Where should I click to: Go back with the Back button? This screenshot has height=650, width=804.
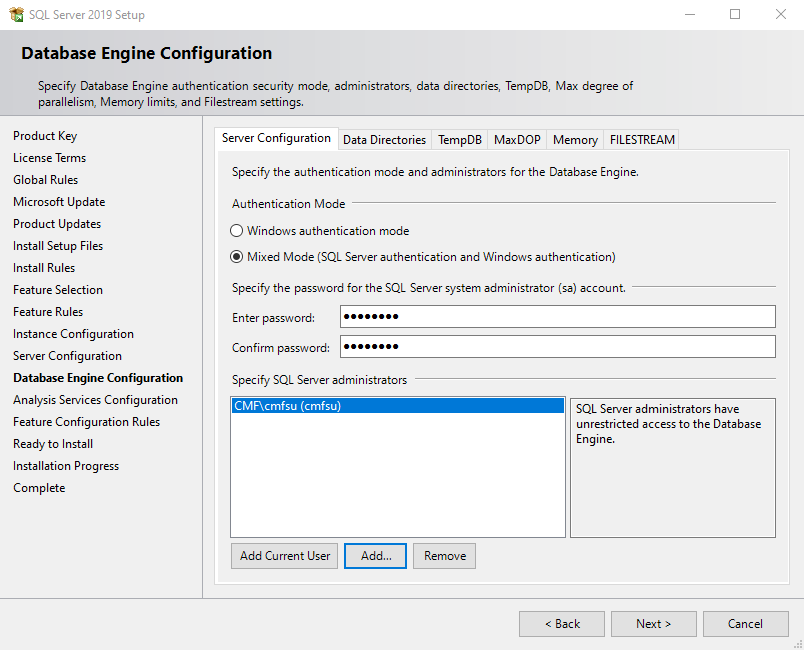point(561,624)
